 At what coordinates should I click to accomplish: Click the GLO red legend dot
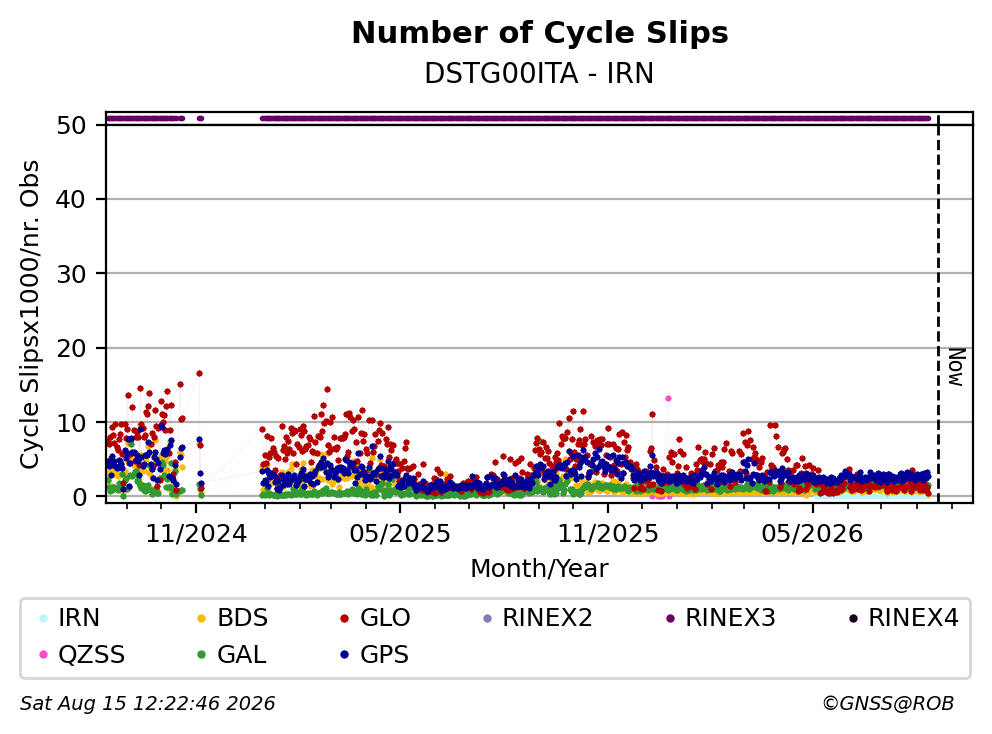pos(345,618)
